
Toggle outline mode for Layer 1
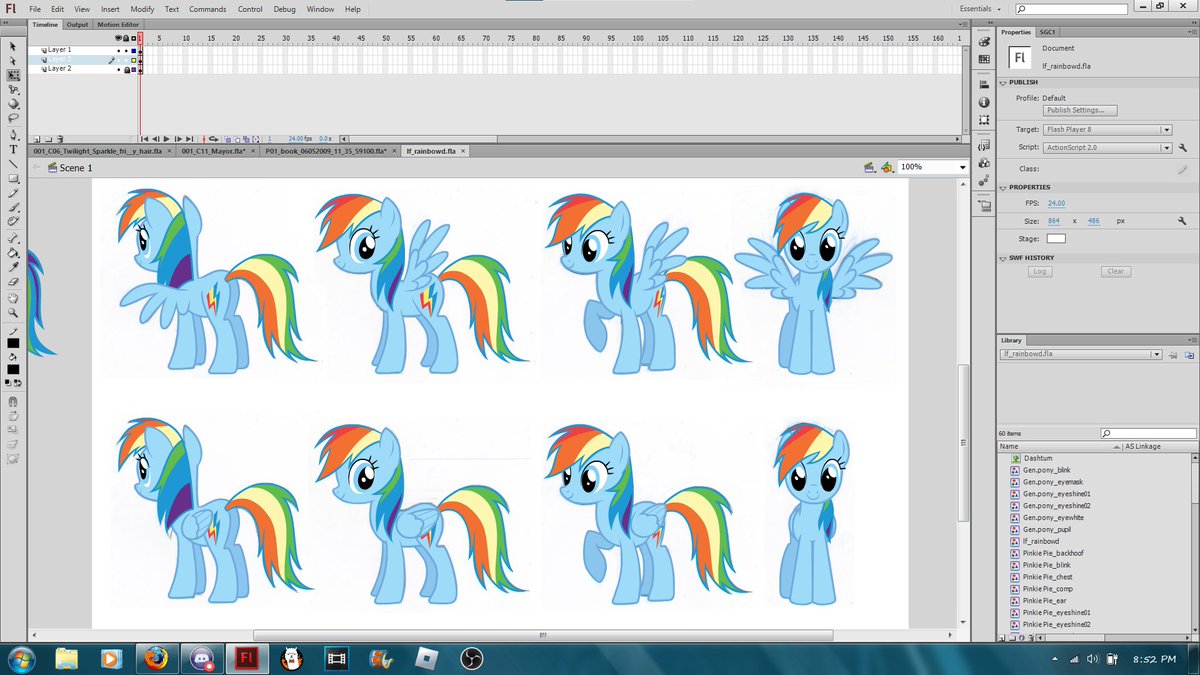coord(134,50)
